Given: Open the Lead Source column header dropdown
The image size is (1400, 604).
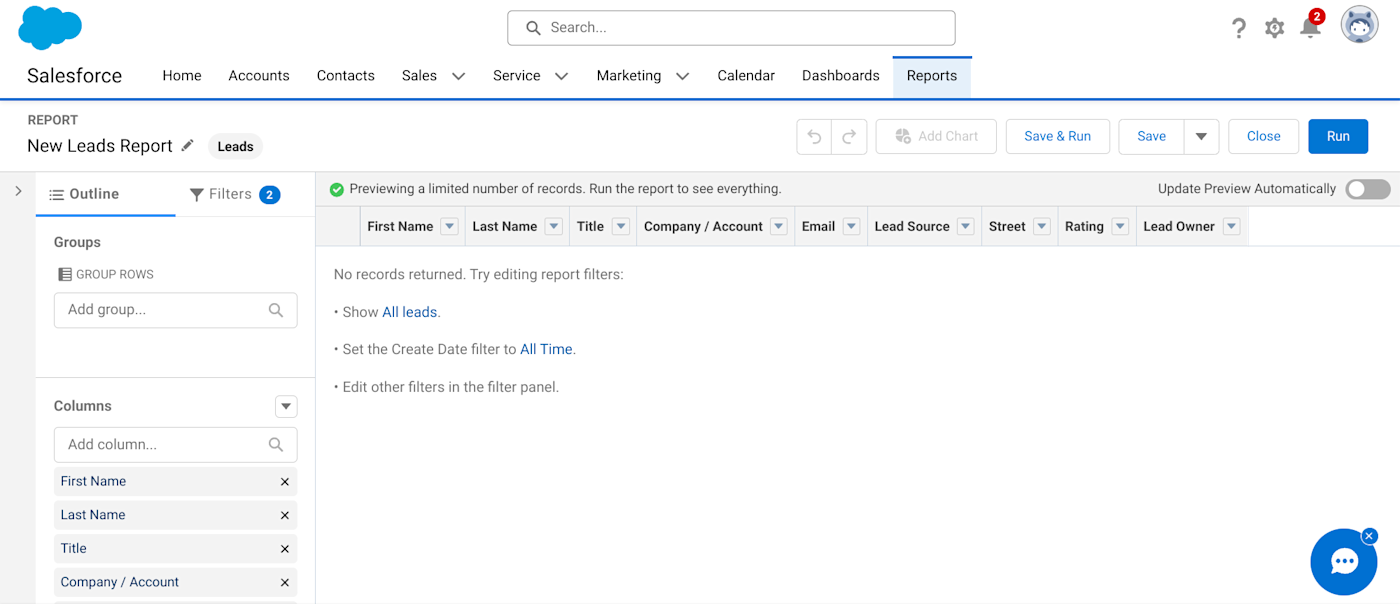Looking at the screenshot, I should point(965,227).
